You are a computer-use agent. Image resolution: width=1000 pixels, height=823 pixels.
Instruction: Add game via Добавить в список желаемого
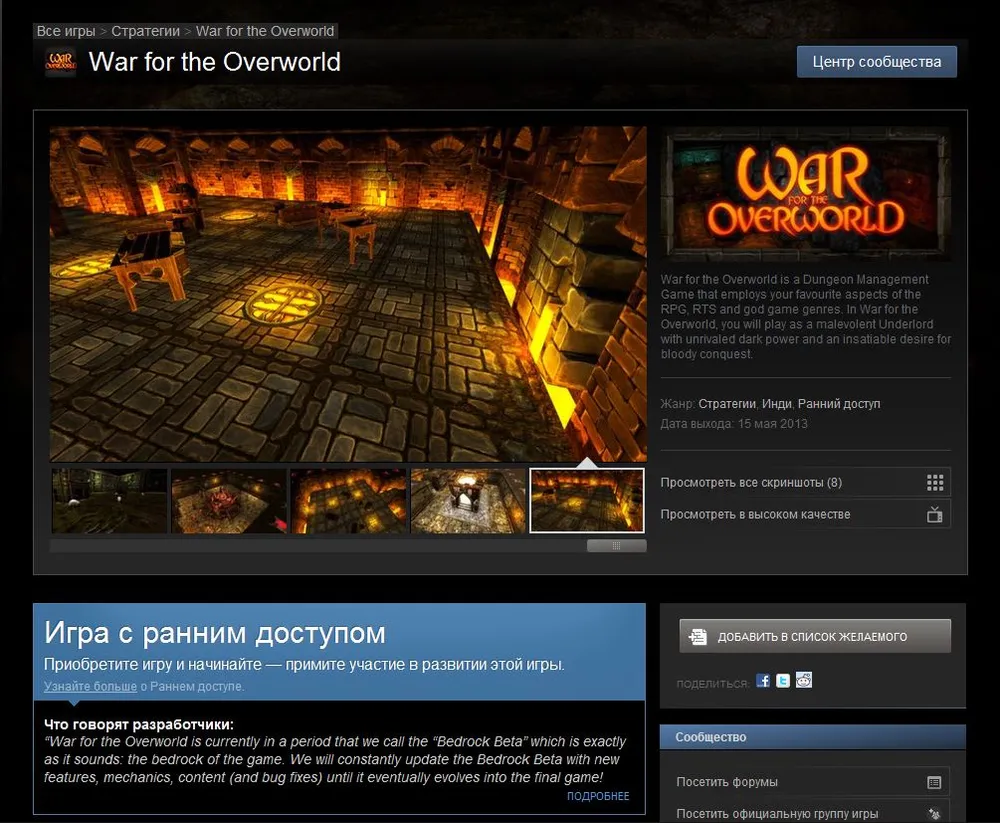(x=815, y=636)
